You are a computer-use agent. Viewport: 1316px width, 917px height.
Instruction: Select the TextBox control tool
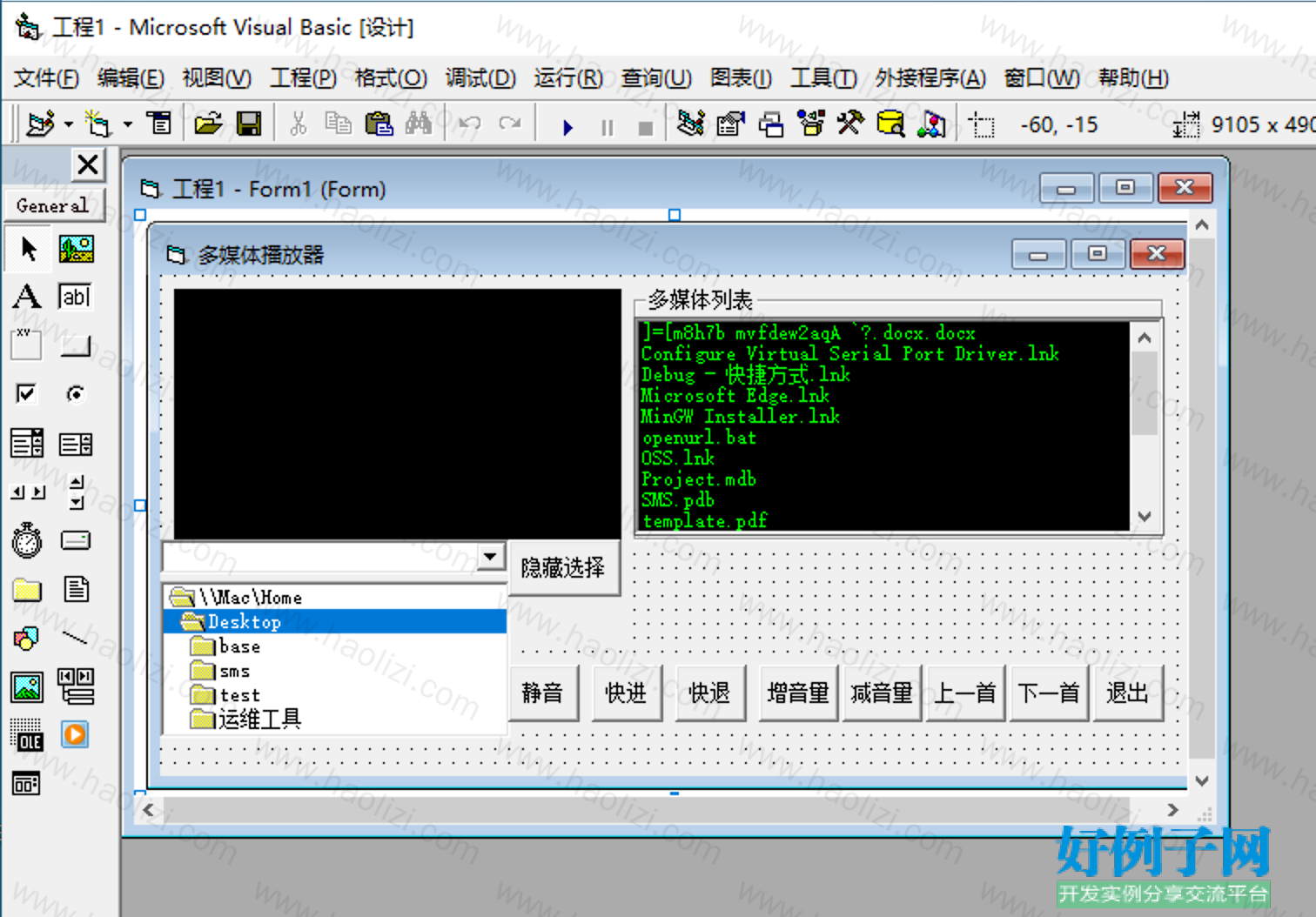(77, 298)
